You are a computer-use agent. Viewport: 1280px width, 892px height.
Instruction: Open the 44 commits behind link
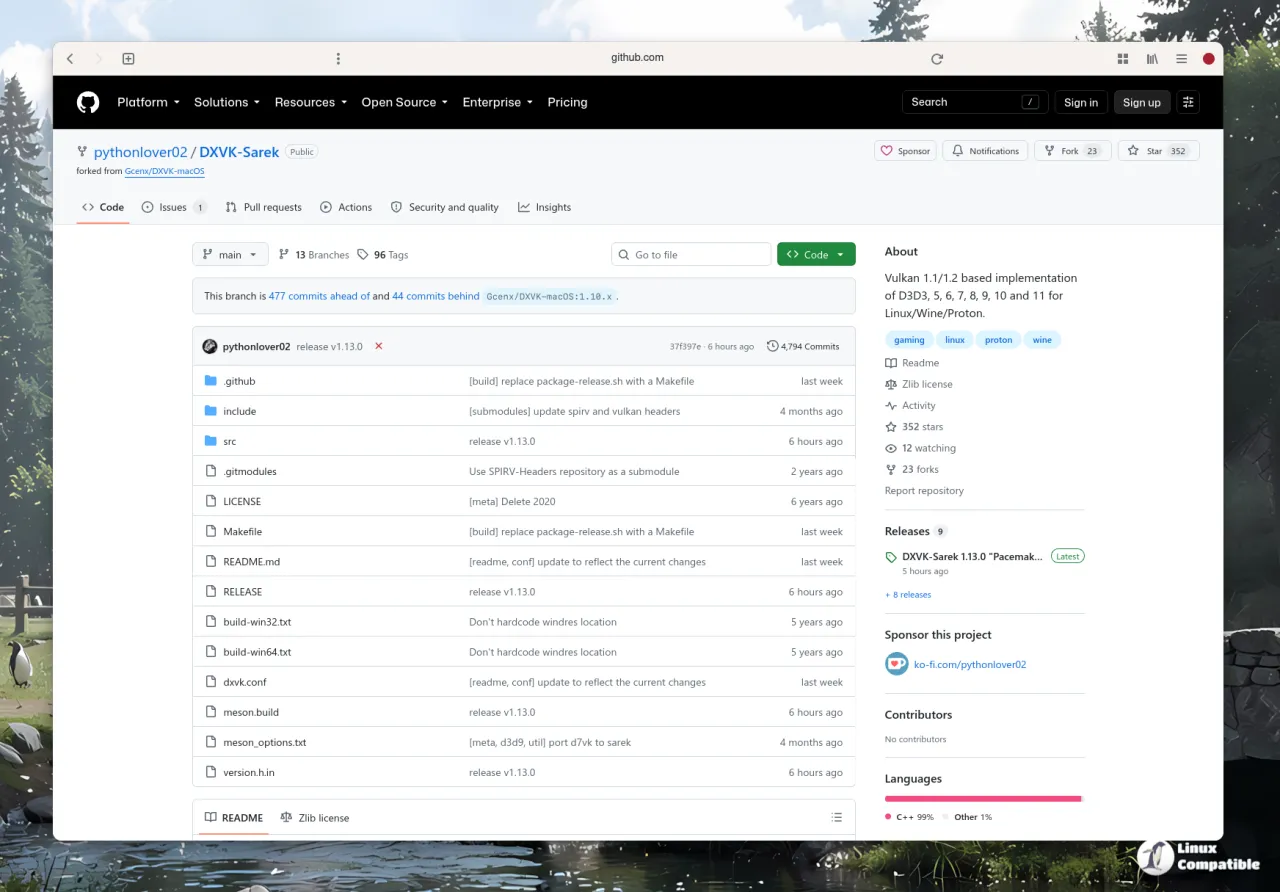pos(436,296)
